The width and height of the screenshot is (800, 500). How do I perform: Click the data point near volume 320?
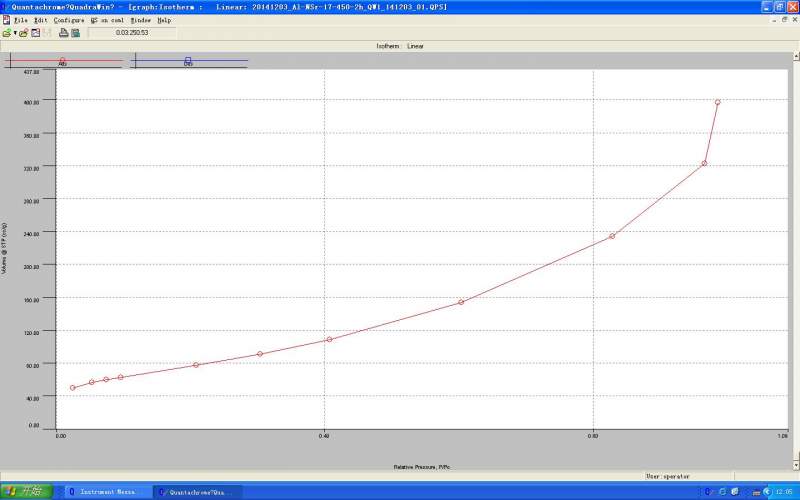pyautogui.click(x=704, y=163)
